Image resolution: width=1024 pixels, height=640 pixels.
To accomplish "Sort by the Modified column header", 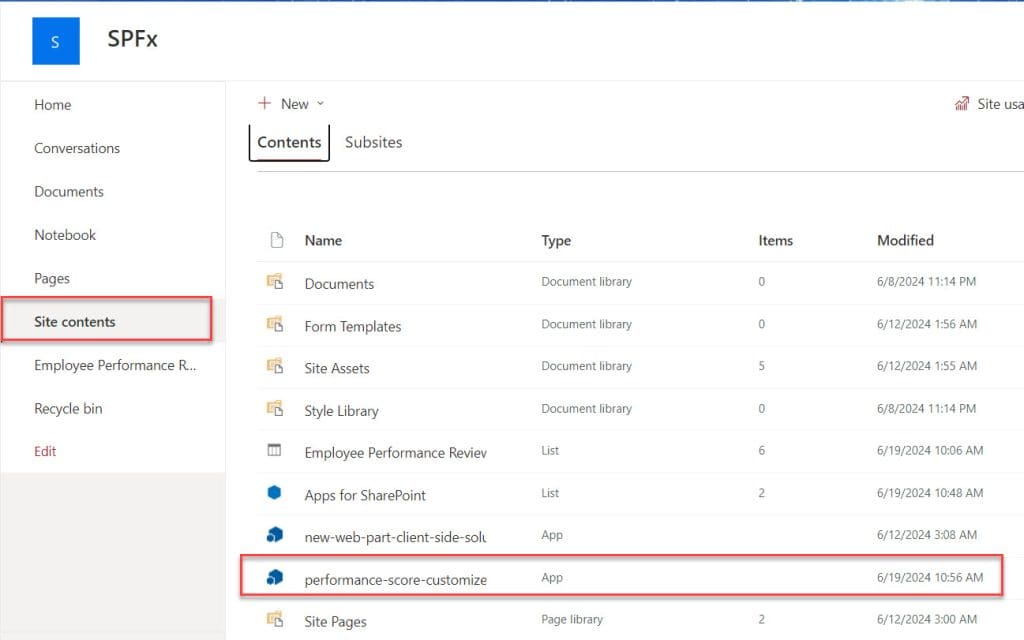I will [x=905, y=240].
